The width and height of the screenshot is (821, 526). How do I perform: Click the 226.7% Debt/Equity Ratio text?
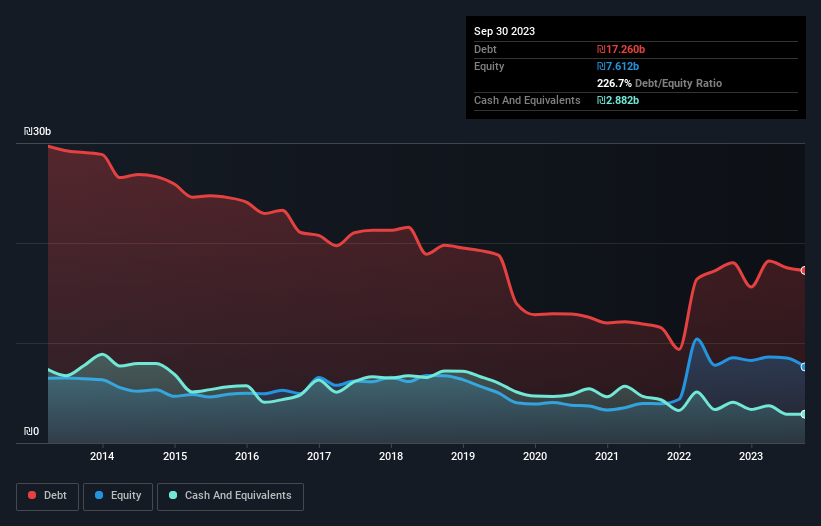(659, 83)
